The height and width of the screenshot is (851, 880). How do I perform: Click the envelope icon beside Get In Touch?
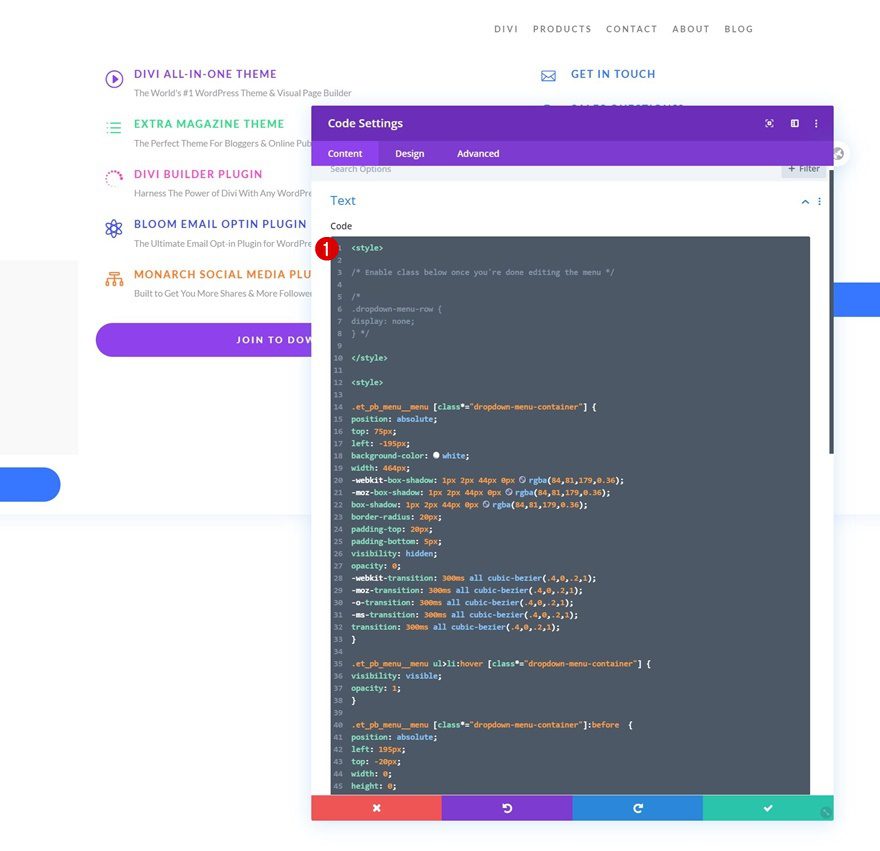[x=548, y=75]
